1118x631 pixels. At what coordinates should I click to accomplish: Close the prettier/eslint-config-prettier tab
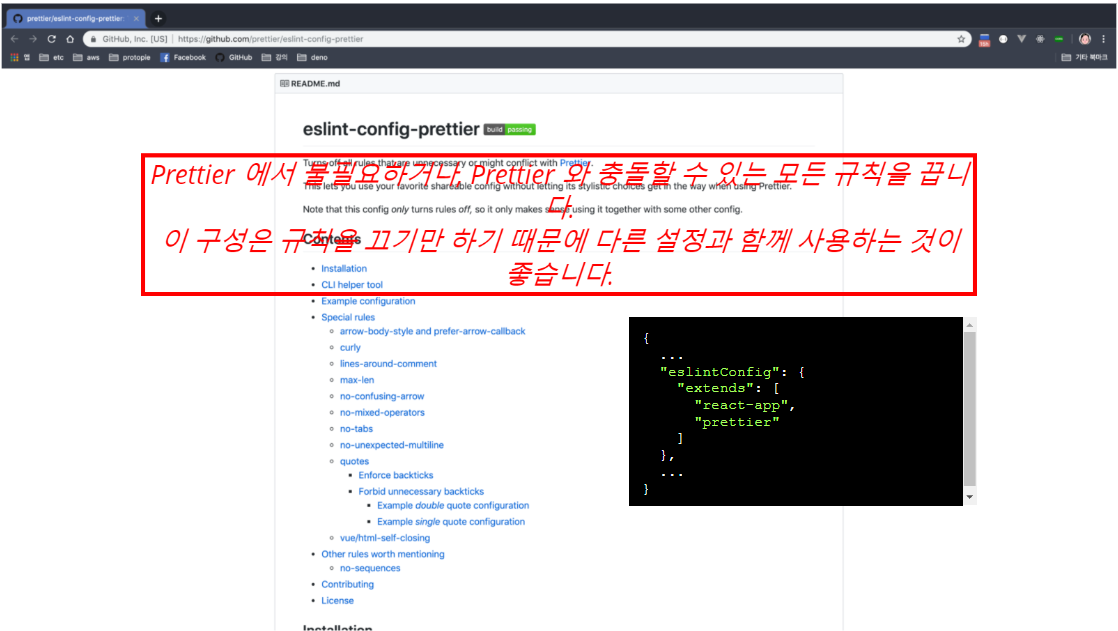[136, 19]
